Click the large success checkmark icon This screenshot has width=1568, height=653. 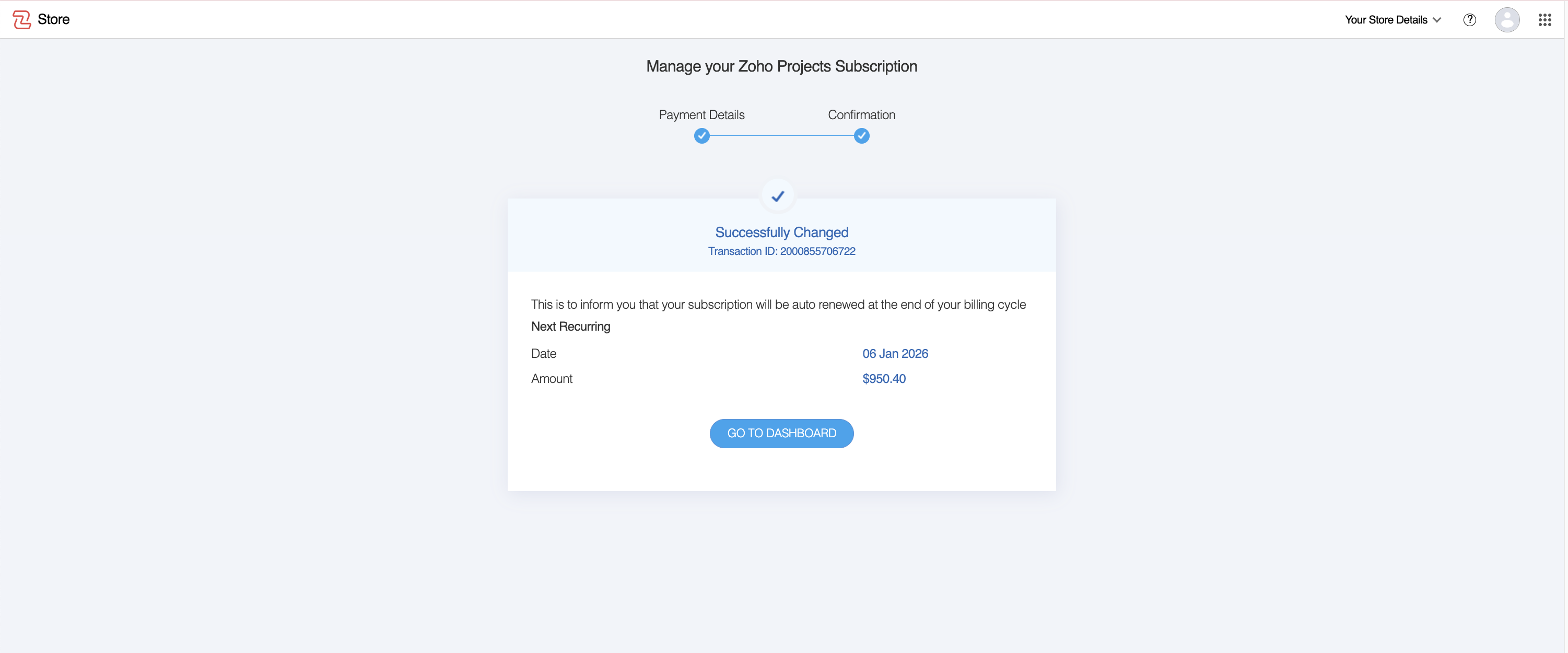point(777,196)
